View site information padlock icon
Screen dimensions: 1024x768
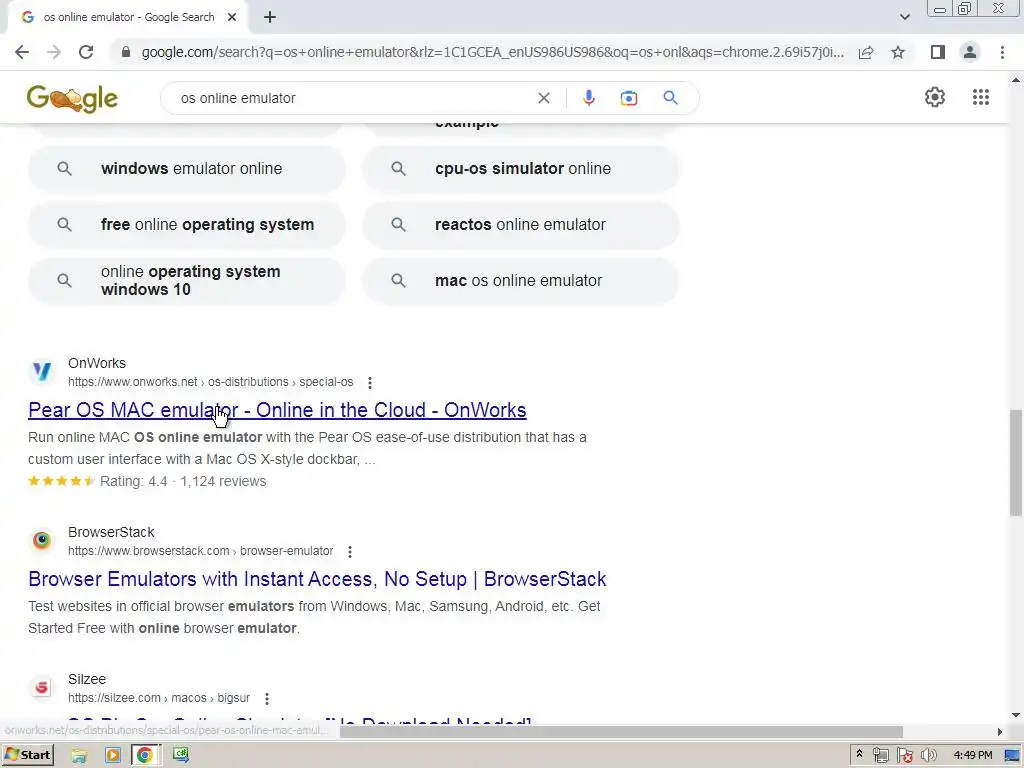click(x=125, y=52)
